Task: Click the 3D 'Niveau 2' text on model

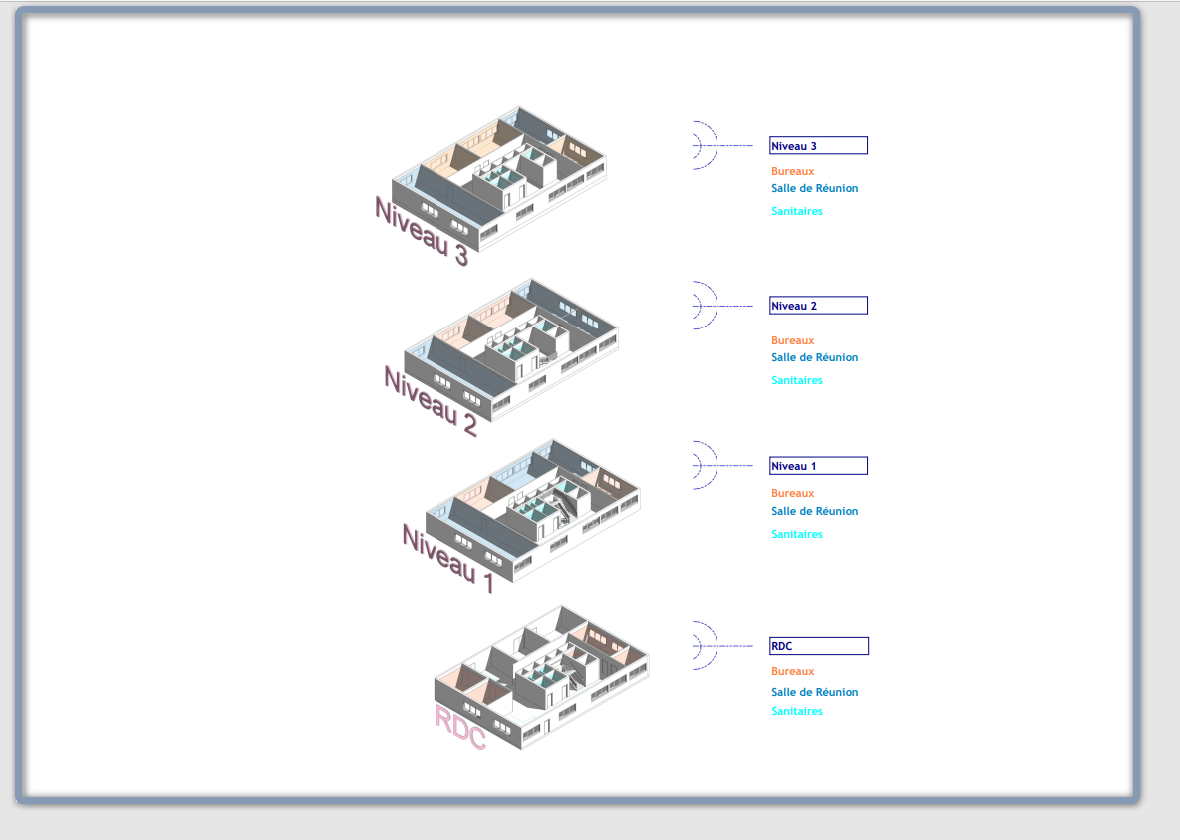Action: [x=431, y=401]
